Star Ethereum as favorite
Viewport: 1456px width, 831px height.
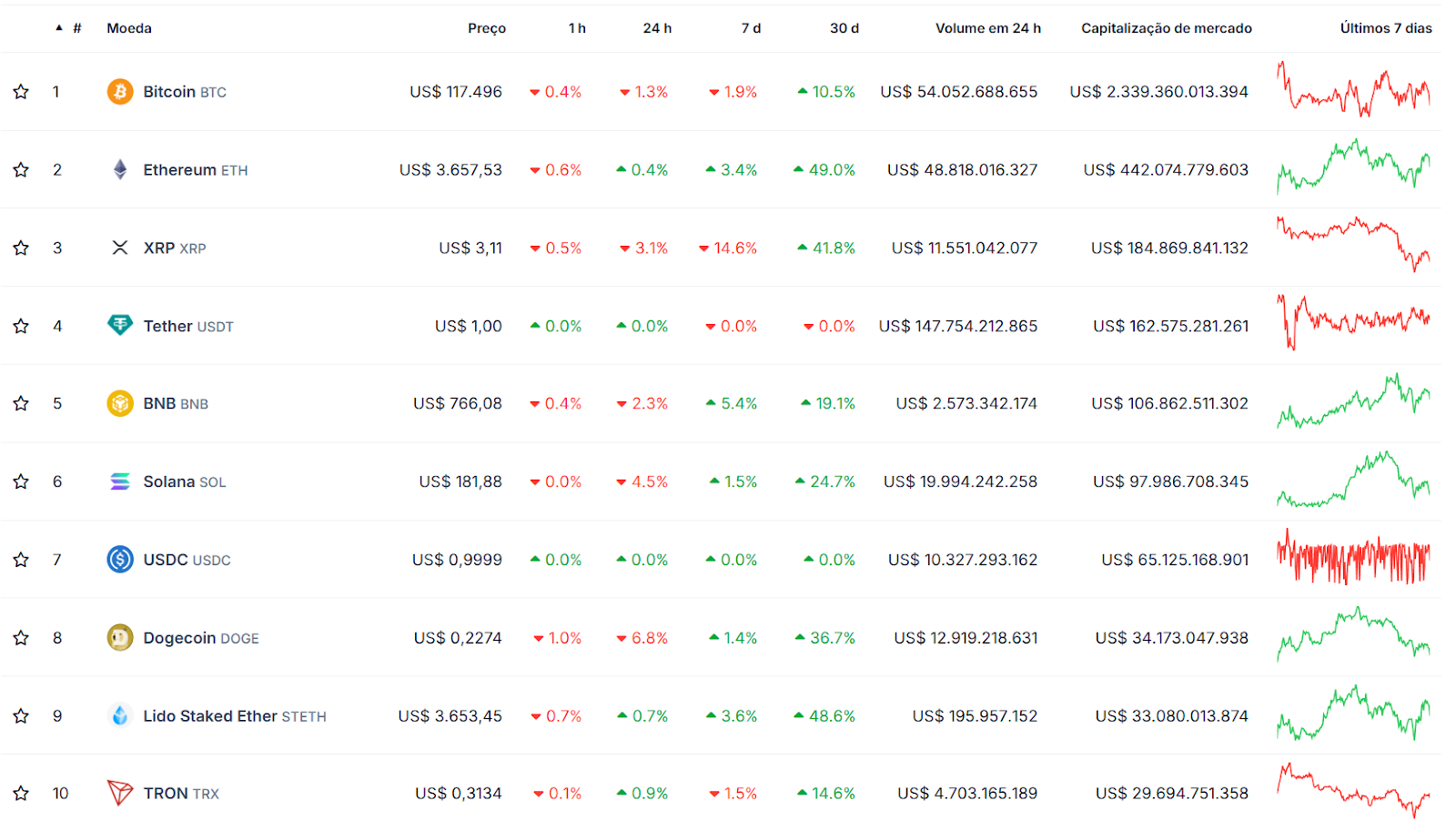[21, 170]
